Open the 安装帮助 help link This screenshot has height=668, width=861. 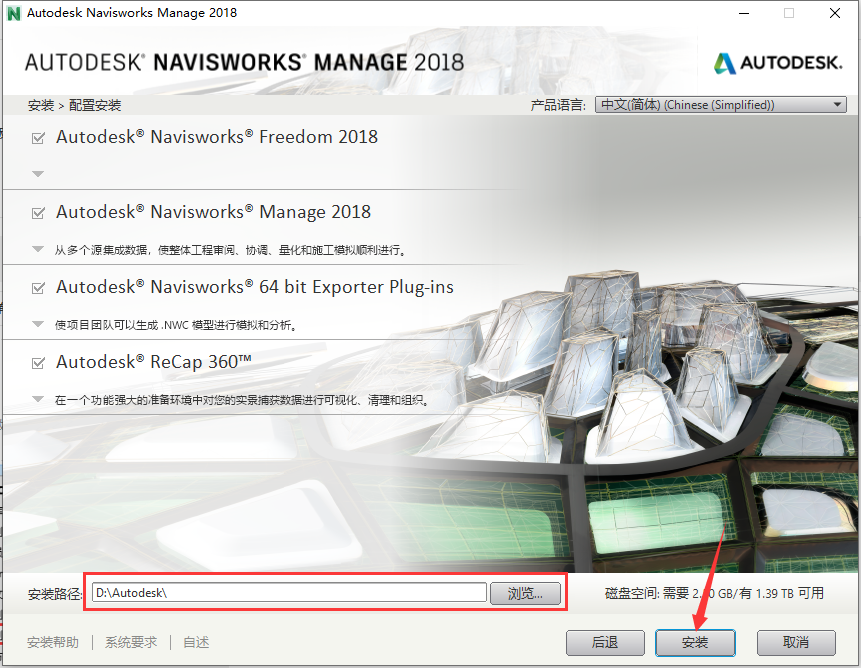point(53,642)
